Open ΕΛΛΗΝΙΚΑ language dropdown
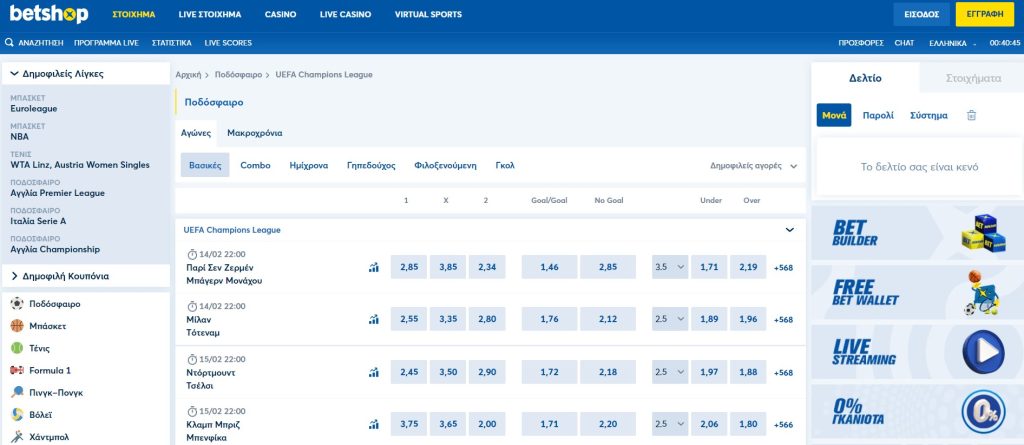This screenshot has width=1024, height=445. point(952,43)
